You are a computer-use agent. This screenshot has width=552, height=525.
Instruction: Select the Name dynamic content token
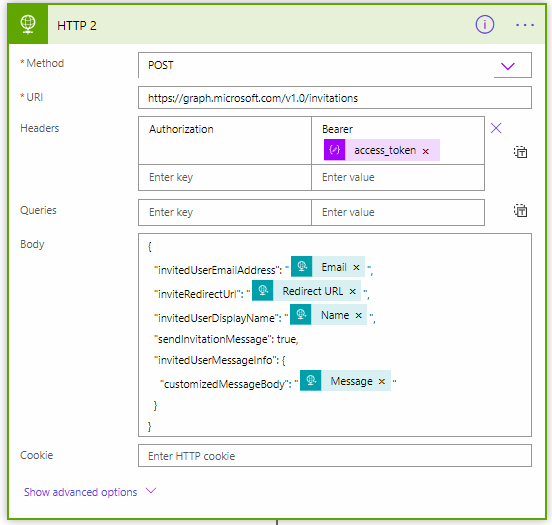tap(328, 314)
